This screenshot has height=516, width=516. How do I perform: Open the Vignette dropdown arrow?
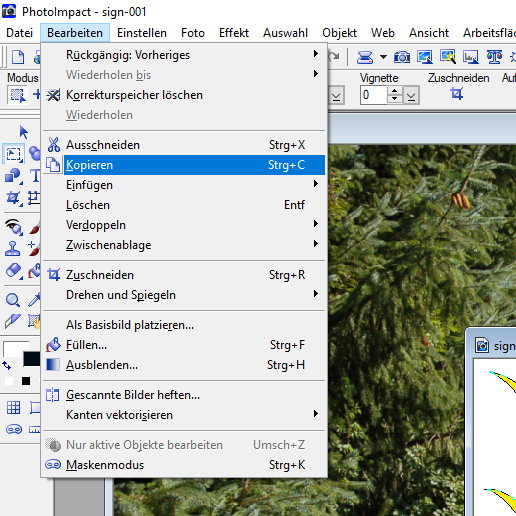pos(411,96)
